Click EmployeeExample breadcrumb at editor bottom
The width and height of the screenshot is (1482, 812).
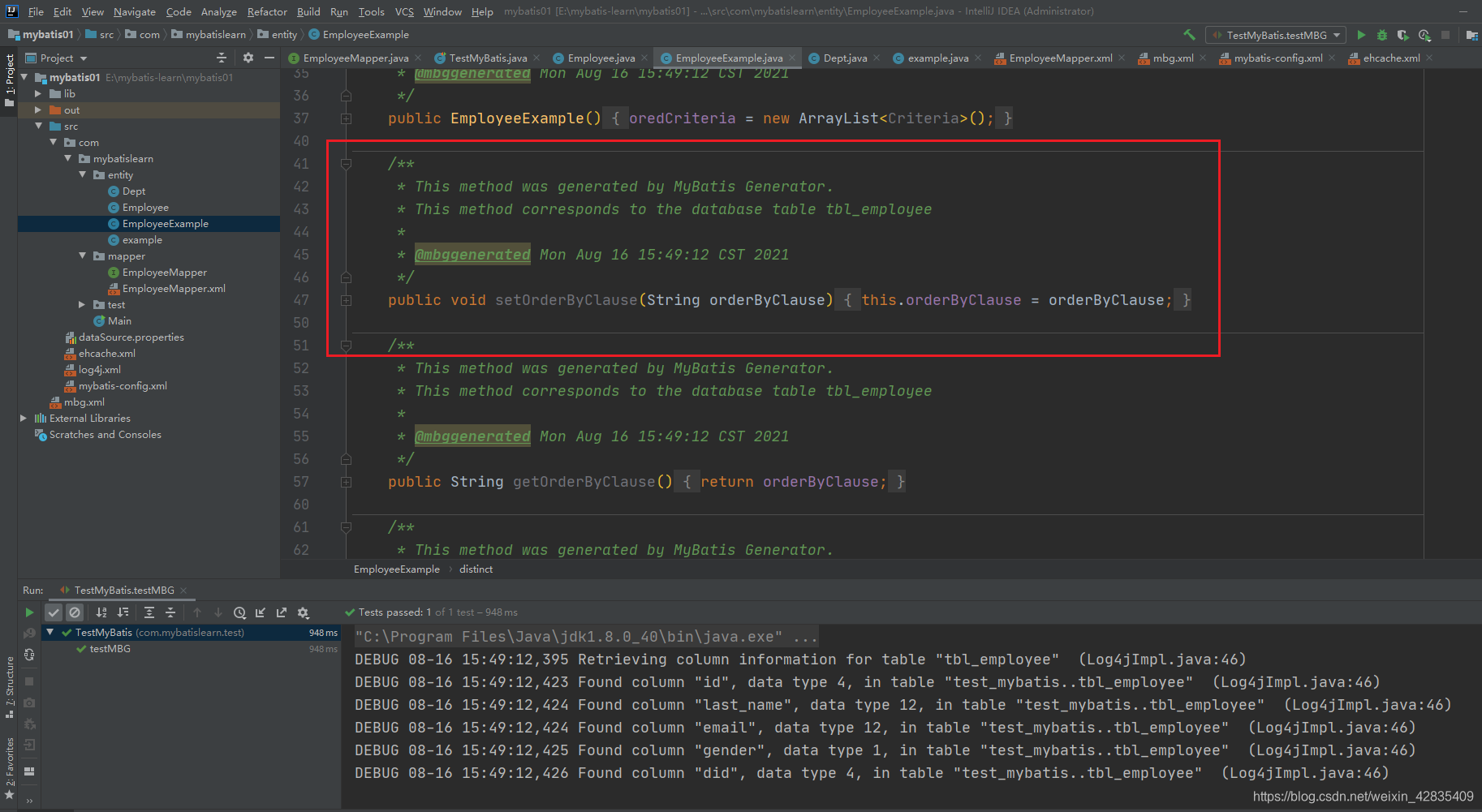pos(397,569)
